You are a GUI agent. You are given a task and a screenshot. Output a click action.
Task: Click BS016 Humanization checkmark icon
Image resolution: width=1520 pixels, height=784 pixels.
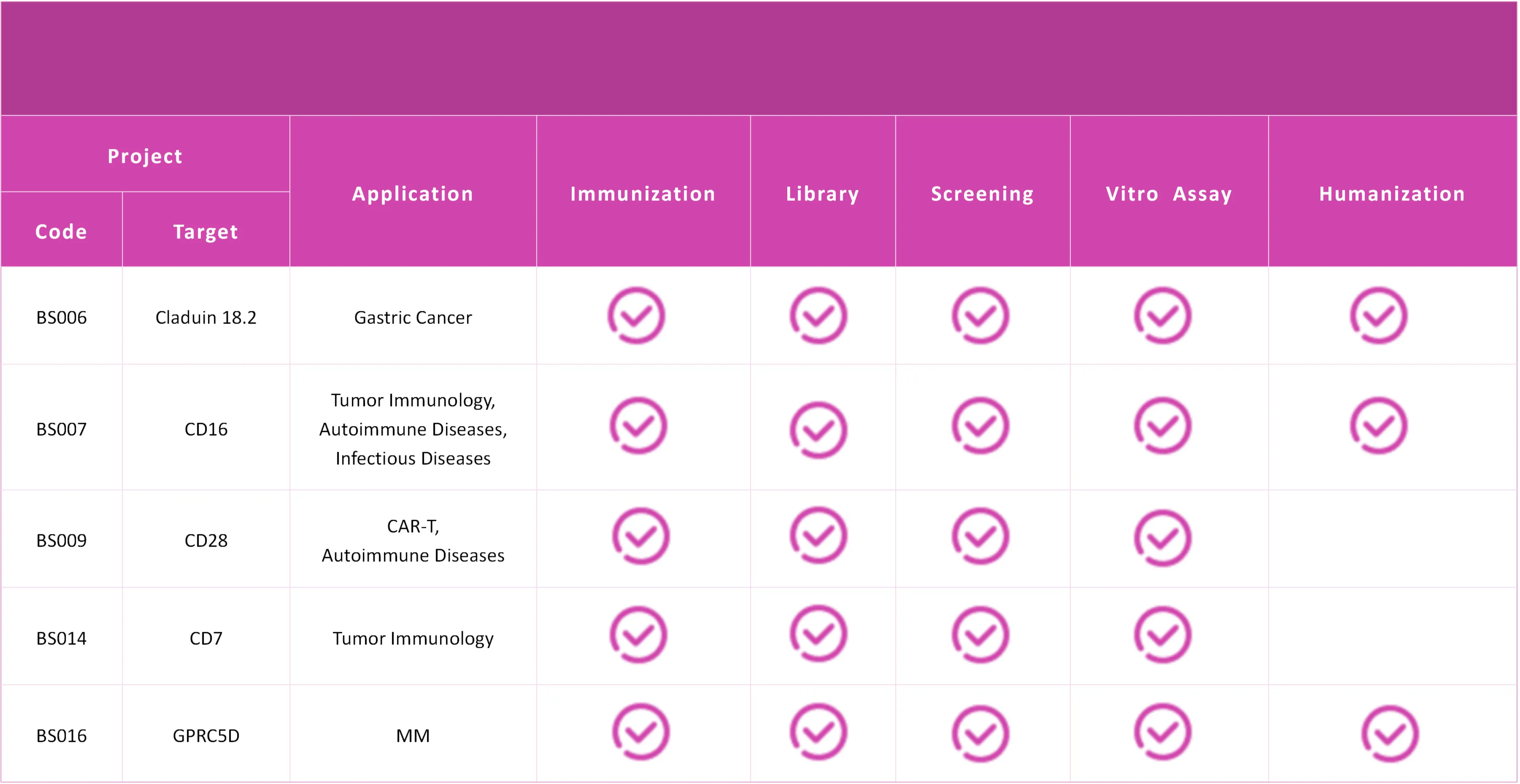pos(1390,734)
